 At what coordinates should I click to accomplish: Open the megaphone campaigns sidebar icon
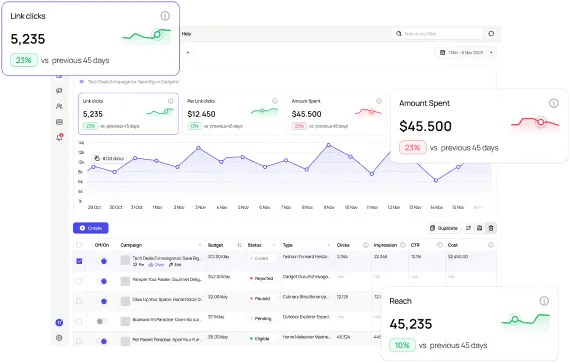(59, 91)
